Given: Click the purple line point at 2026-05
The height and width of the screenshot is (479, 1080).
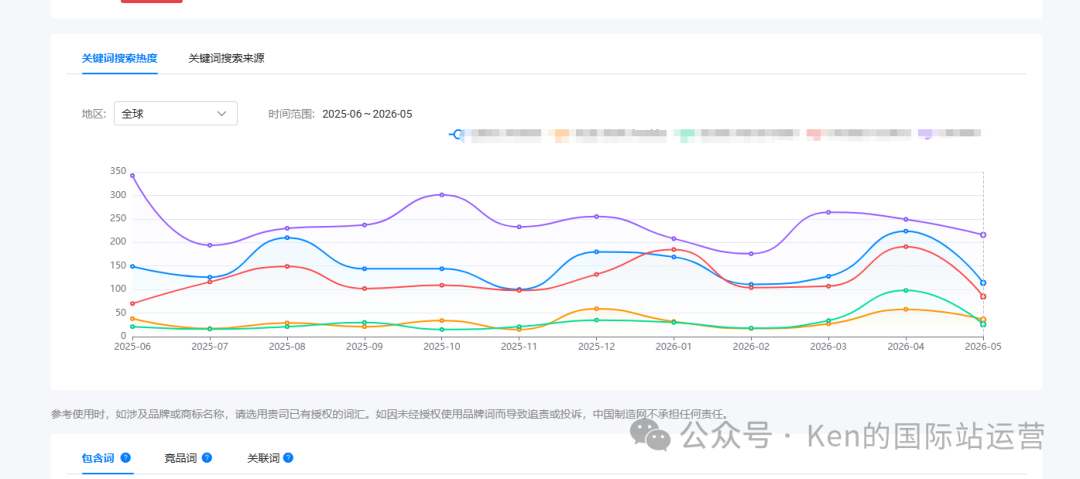Looking at the screenshot, I should (x=983, y=234).
